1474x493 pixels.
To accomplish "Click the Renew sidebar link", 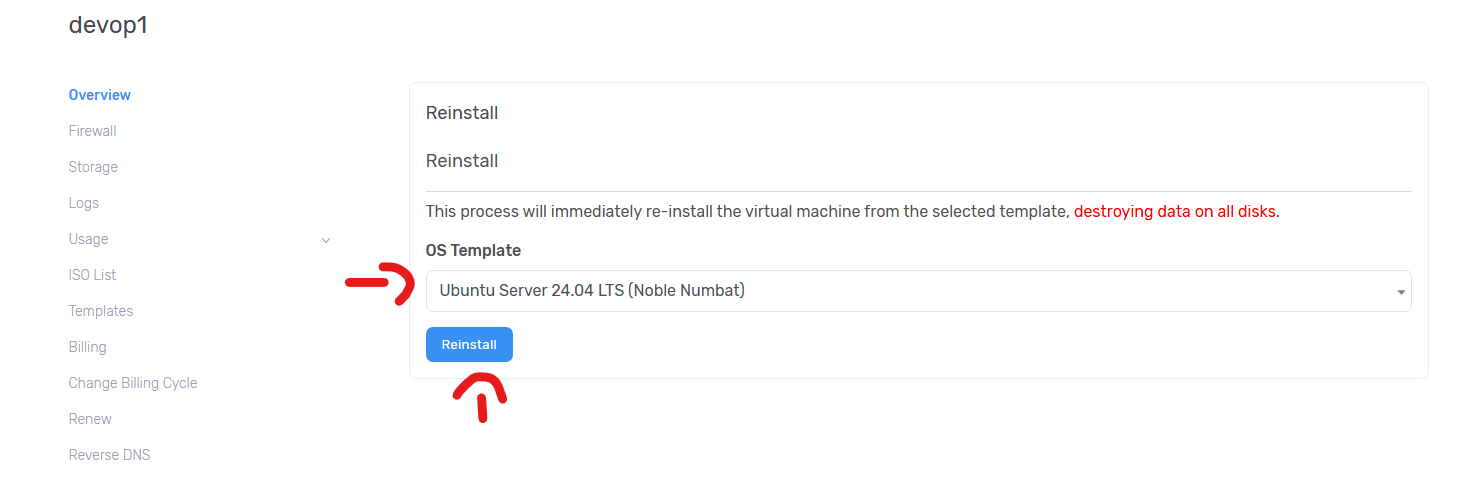I will [x=90, y=419].
